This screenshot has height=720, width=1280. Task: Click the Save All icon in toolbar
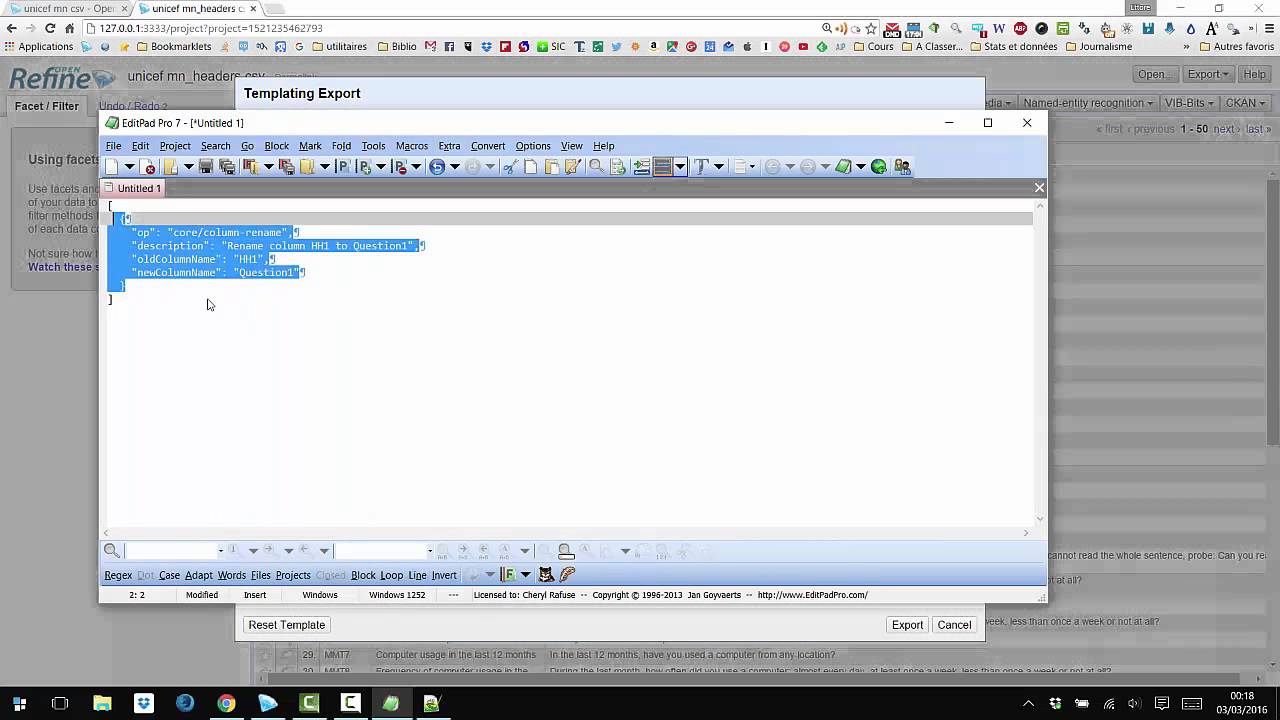pyautogui.click(x=227, y=167)
